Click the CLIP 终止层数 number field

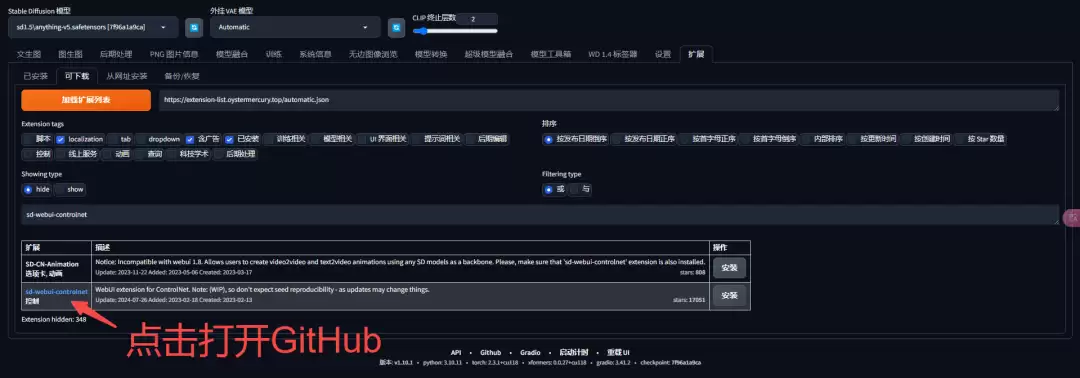[x=477, y=19]
